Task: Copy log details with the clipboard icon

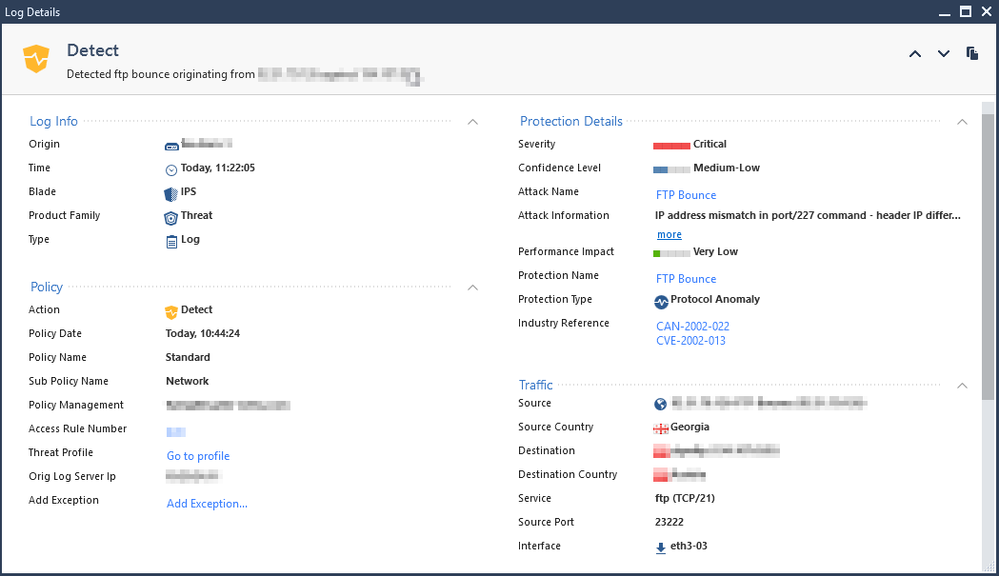Action: pyautogui.click(x=972, y=54)
